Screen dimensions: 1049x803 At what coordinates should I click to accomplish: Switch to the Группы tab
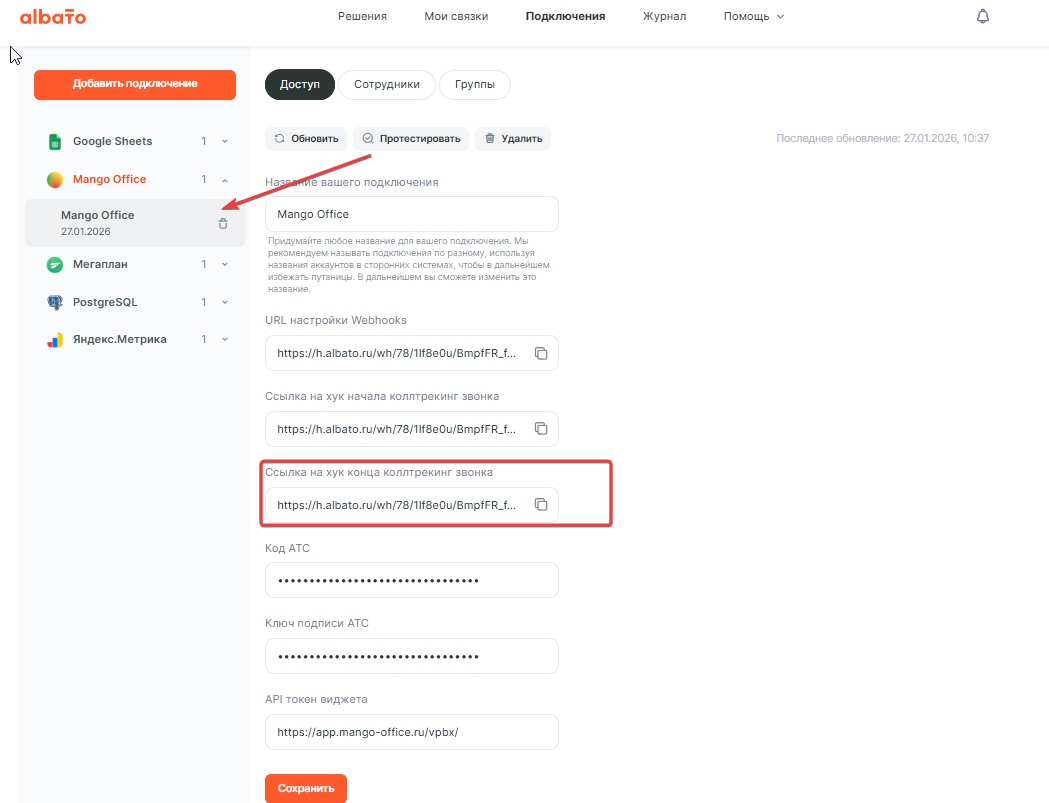tap(474, 85)
